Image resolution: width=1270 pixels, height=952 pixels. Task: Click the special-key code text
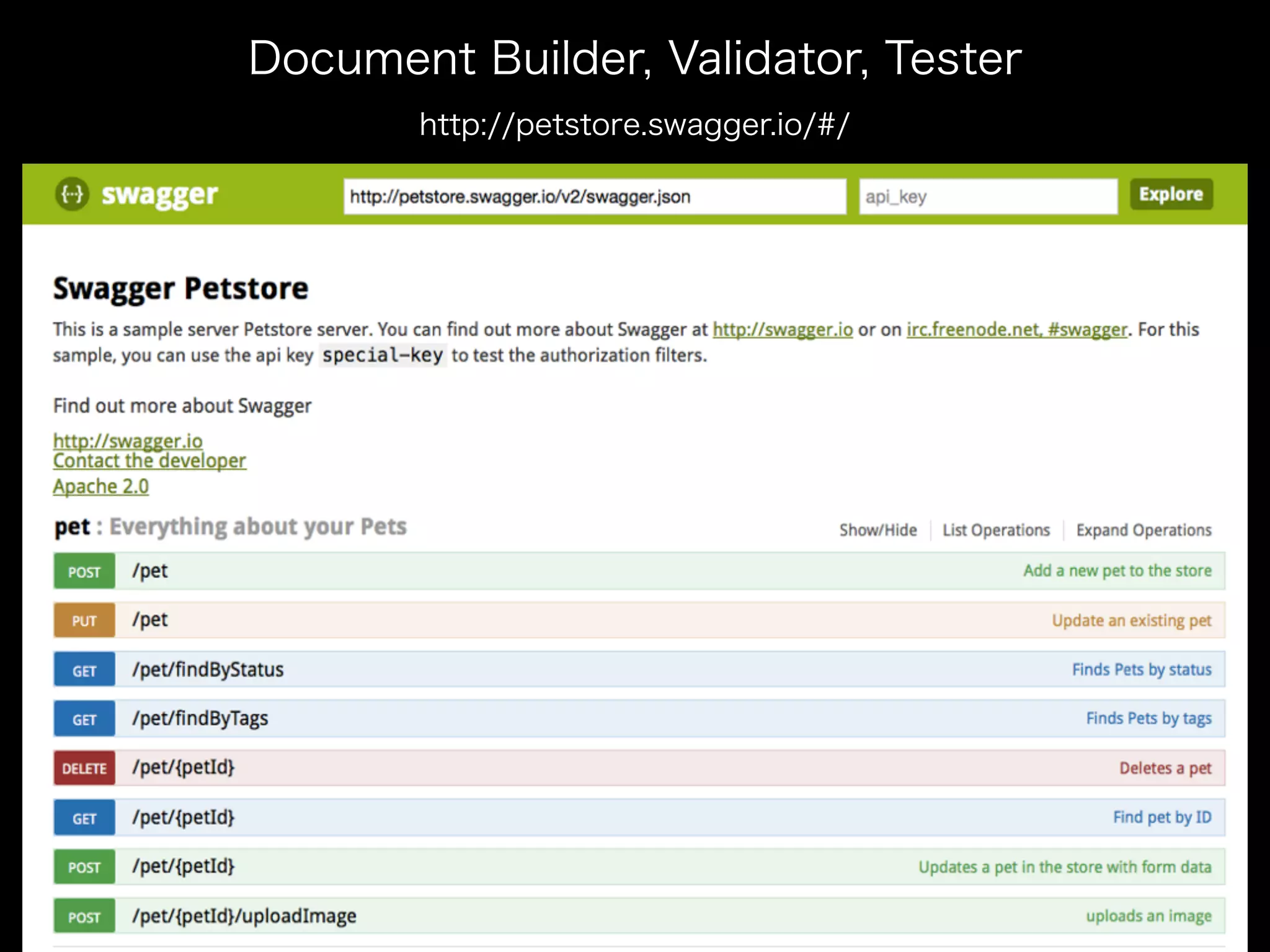point(383,355)
